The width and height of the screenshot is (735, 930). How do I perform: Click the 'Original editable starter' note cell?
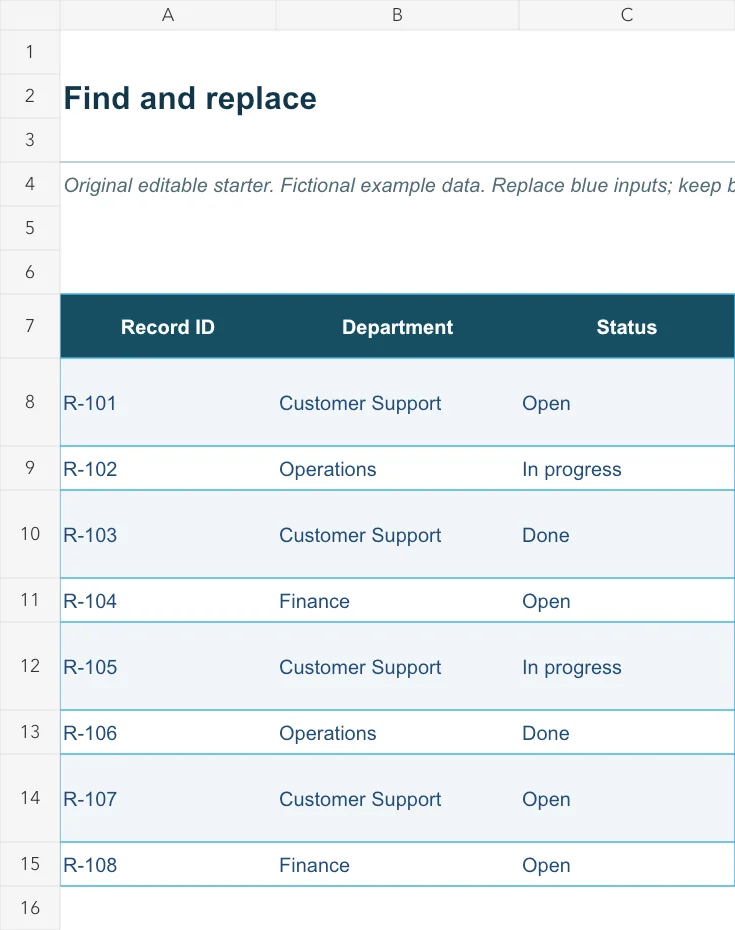tap(168, 184)
